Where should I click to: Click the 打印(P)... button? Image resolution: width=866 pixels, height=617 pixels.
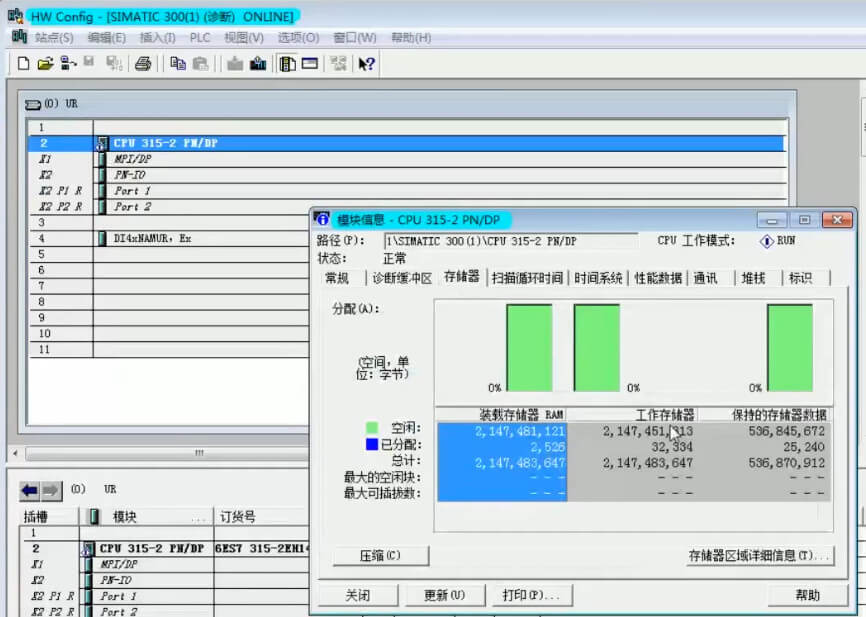(531, 595)
